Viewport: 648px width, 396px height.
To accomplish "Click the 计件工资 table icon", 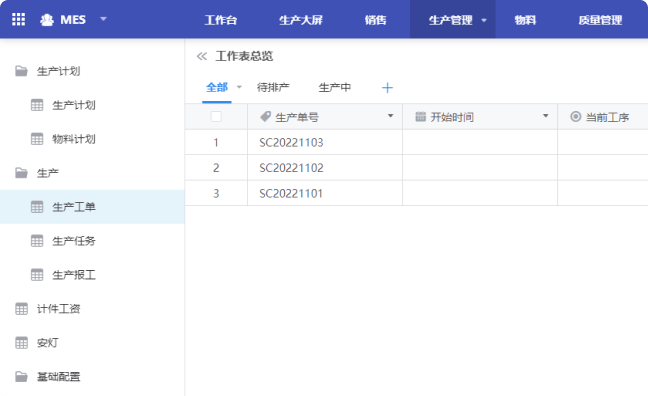I will coord(21,308).
